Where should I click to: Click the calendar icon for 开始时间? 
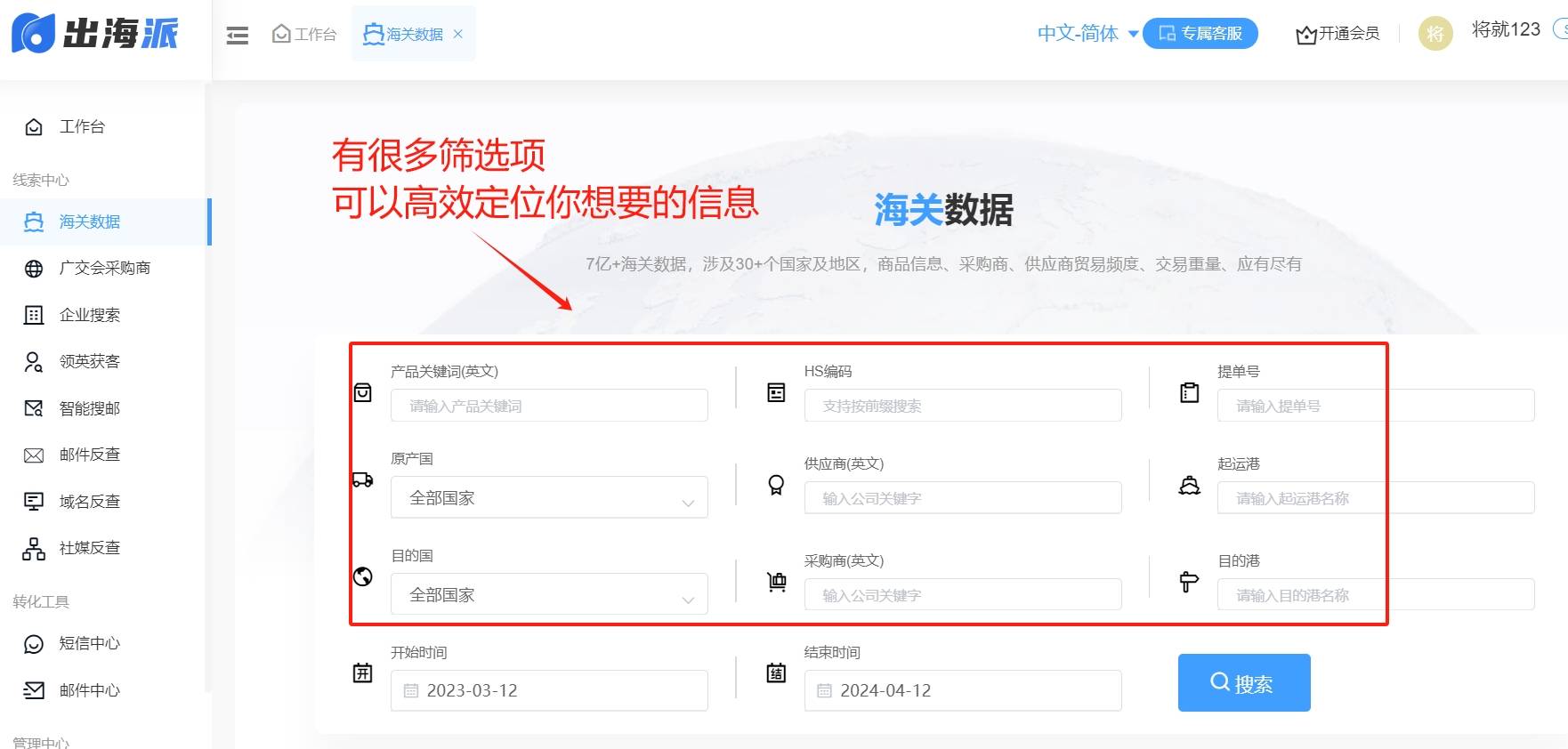(x=363, y=672)
